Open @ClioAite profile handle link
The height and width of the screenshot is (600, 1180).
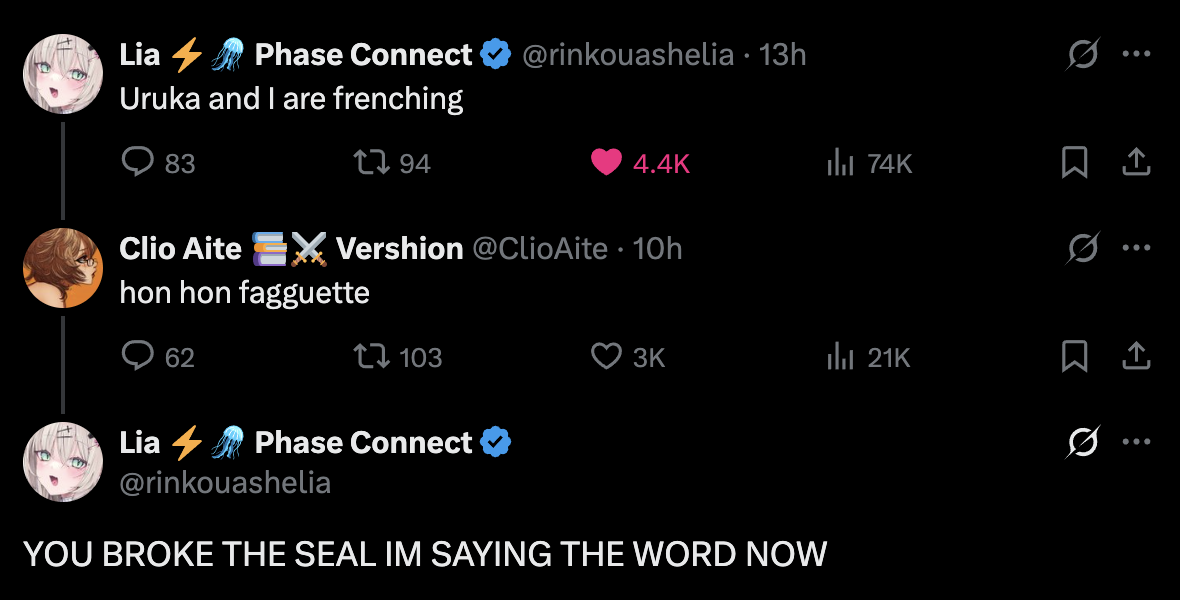(x=540, y=248)
